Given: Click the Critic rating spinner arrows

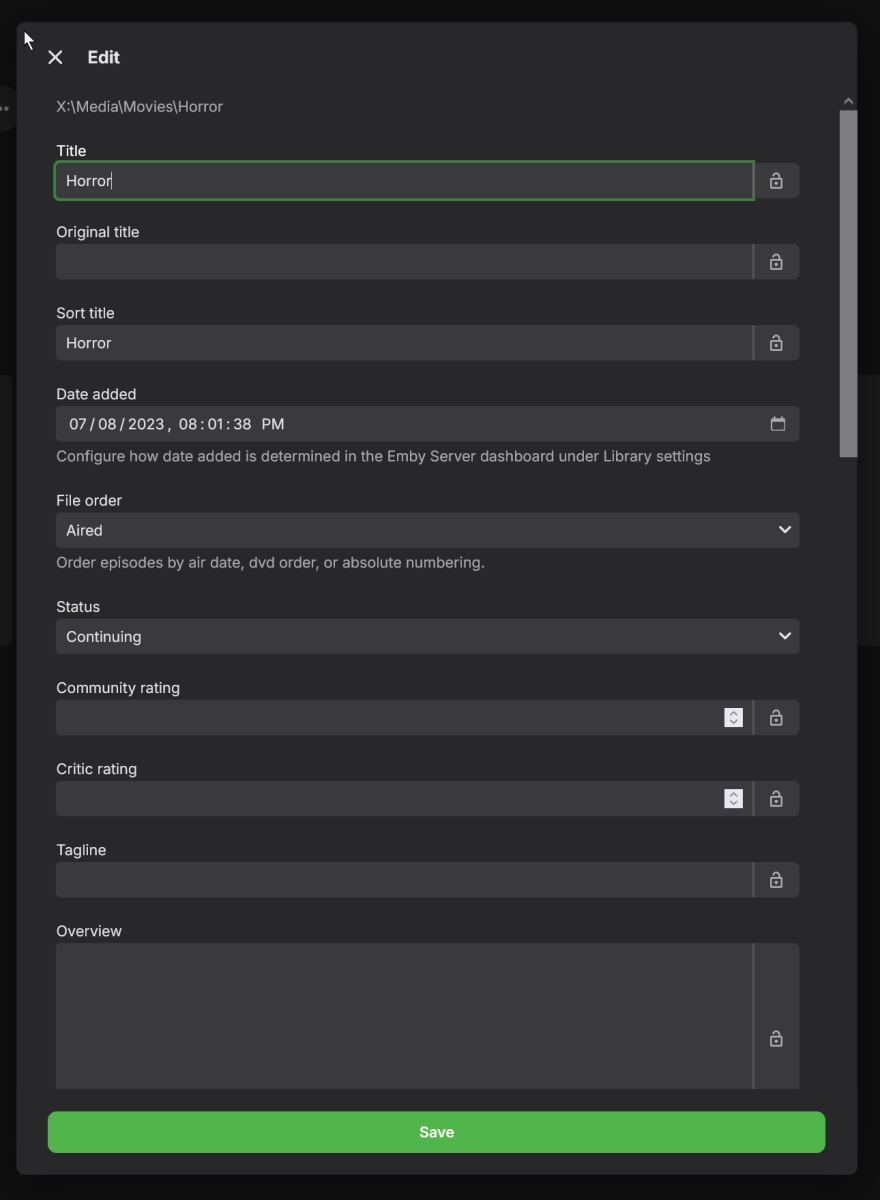Looking at the screenshot, I should (x=734, y=799).
